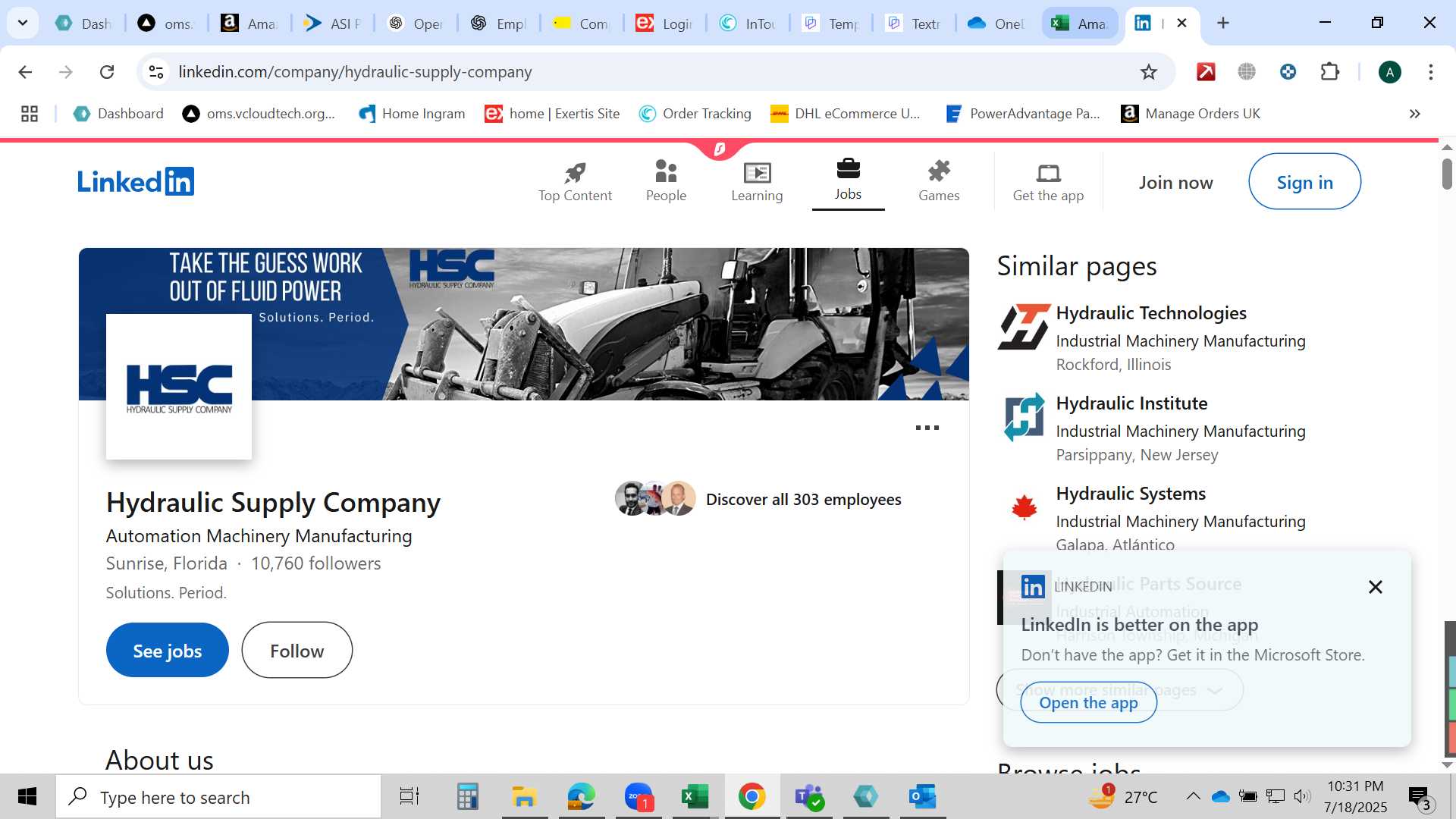Click the address bar URL
The image size is (1456, 819).
point(355,72)
